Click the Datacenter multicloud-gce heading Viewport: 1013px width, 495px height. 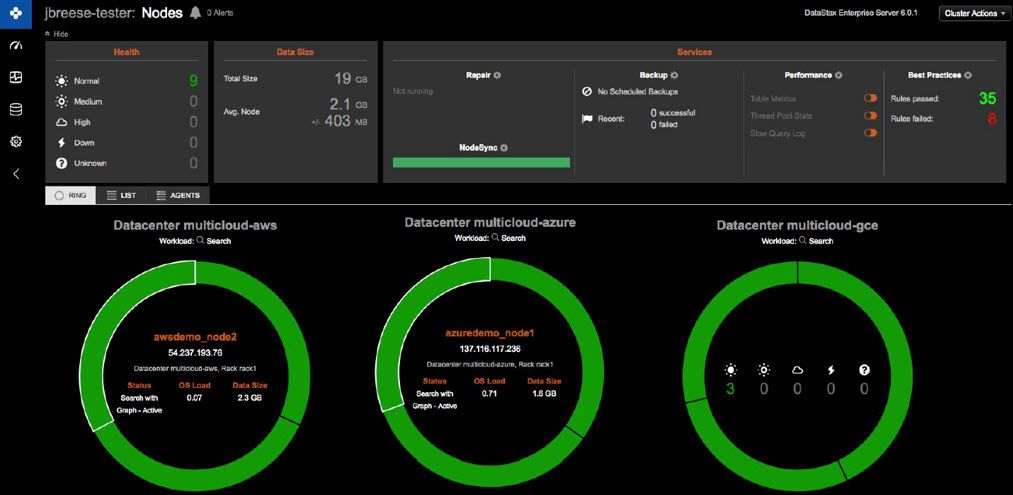(x=797, y=226)
